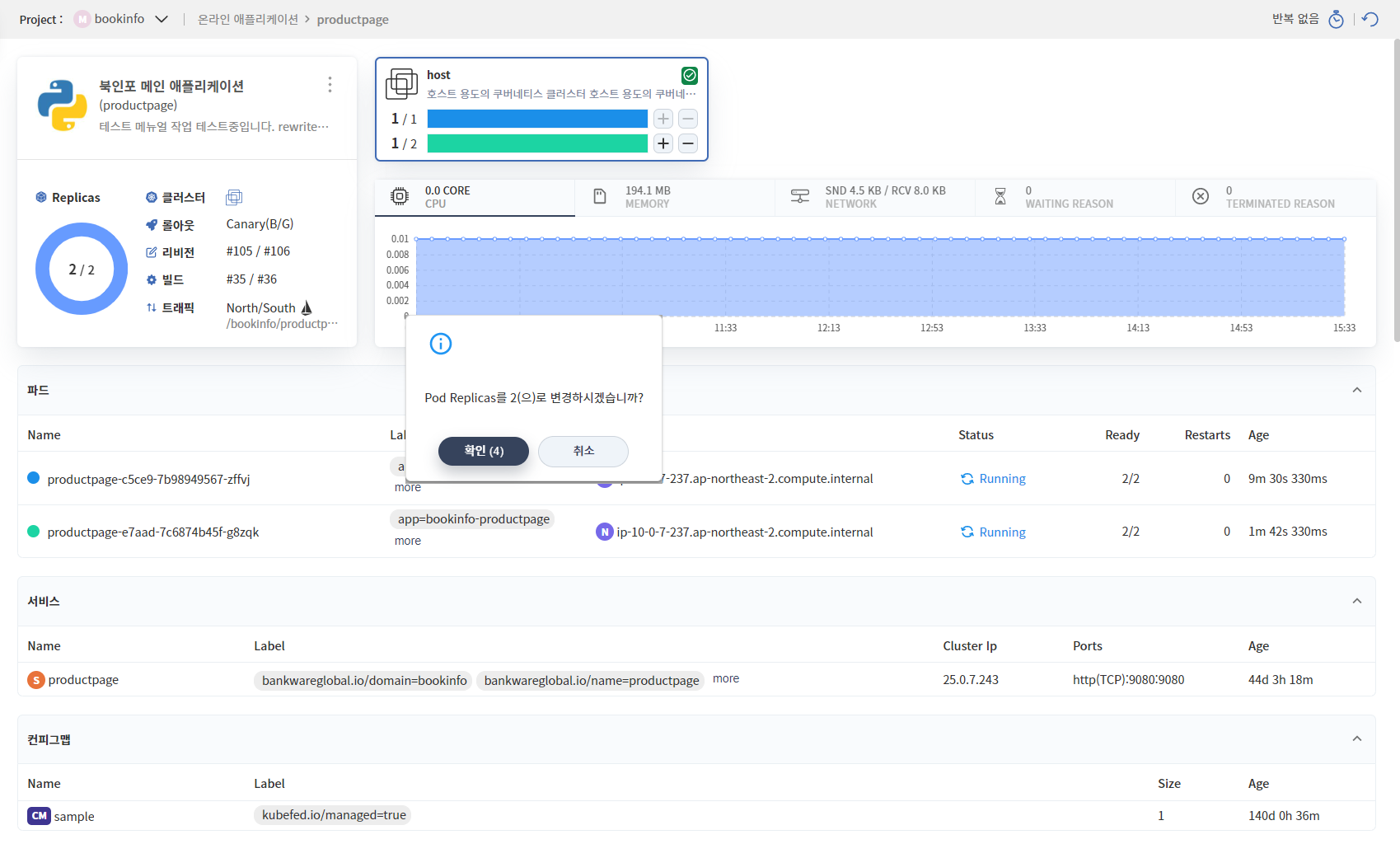This screenshot has height=844, width=1400.
Task: Click the 리비전 edit icon
Action: [x=152, y=252]
